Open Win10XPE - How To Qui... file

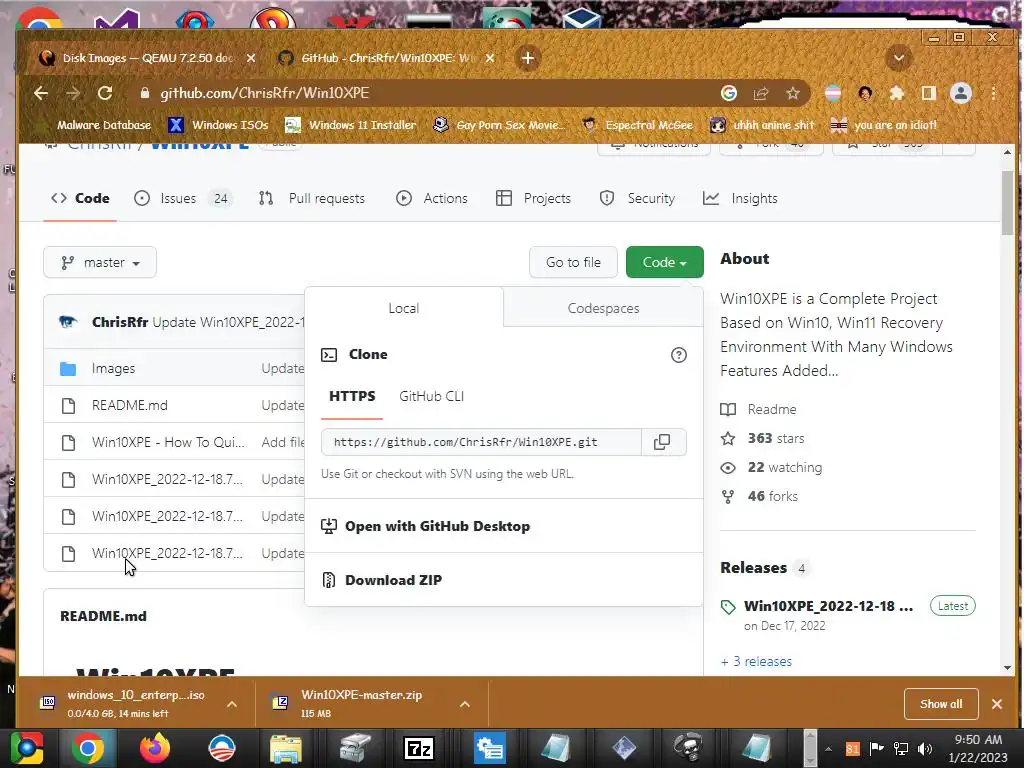pos(168,442)
